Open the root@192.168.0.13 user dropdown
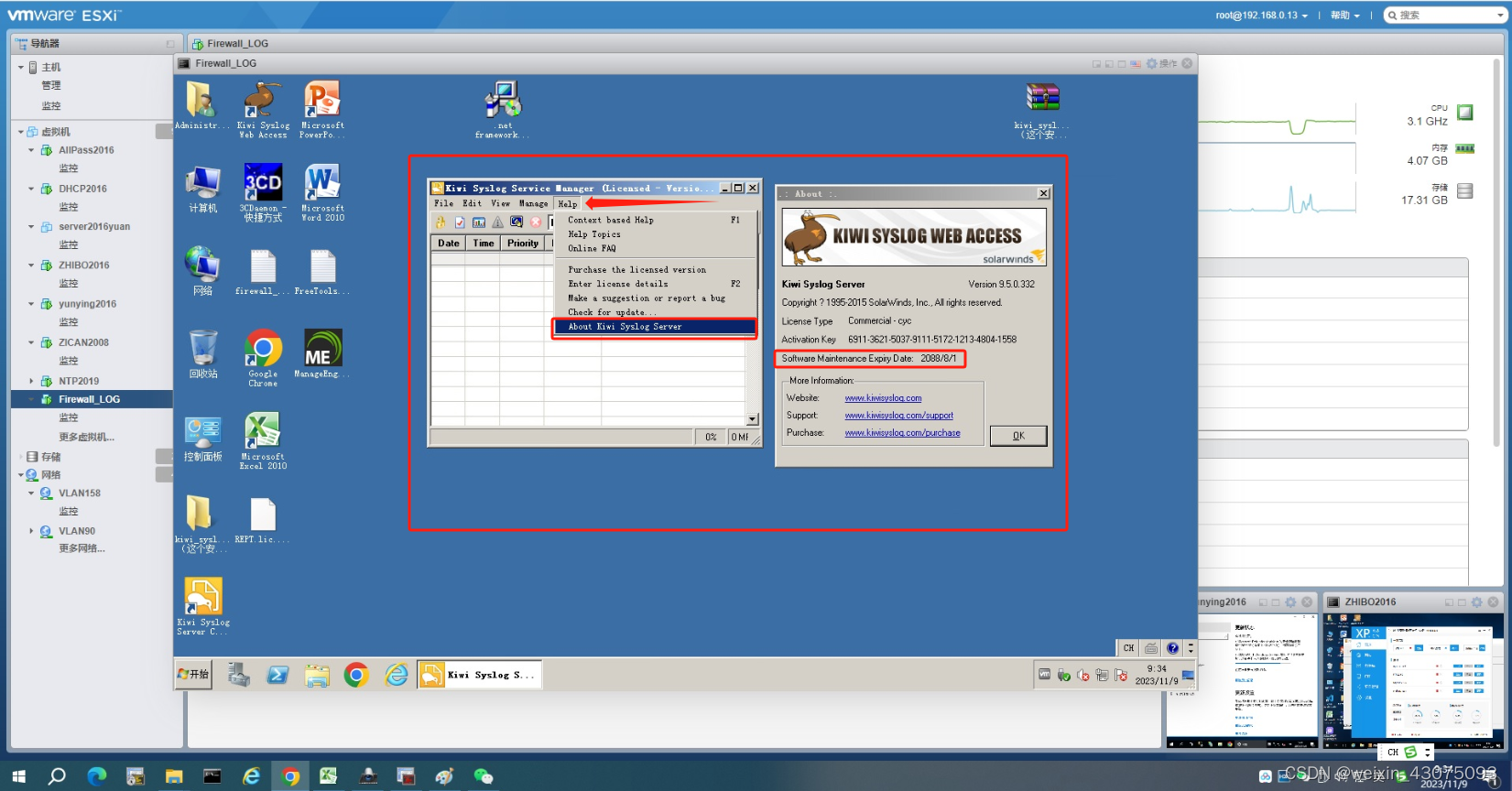This screenshot has width=1512, height=791. tap(1261, 15)
